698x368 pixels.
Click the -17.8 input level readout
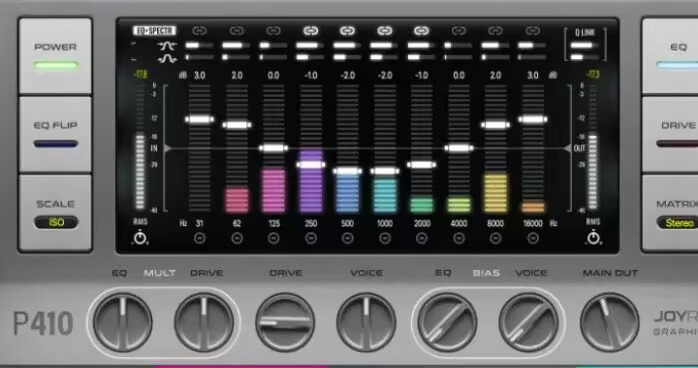tap(140, 75)
